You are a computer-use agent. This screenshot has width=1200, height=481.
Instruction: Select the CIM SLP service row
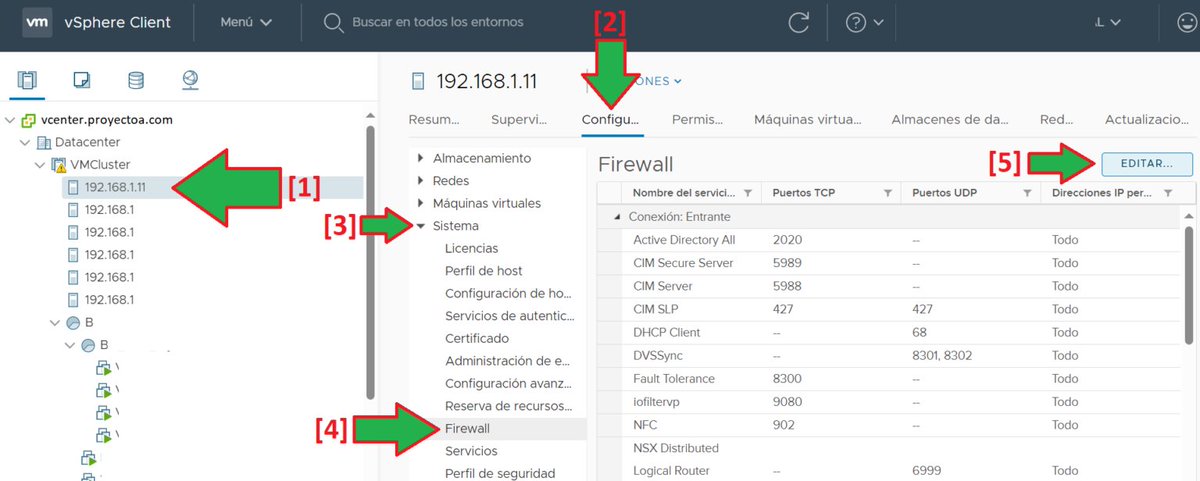[x=889, y=309]
